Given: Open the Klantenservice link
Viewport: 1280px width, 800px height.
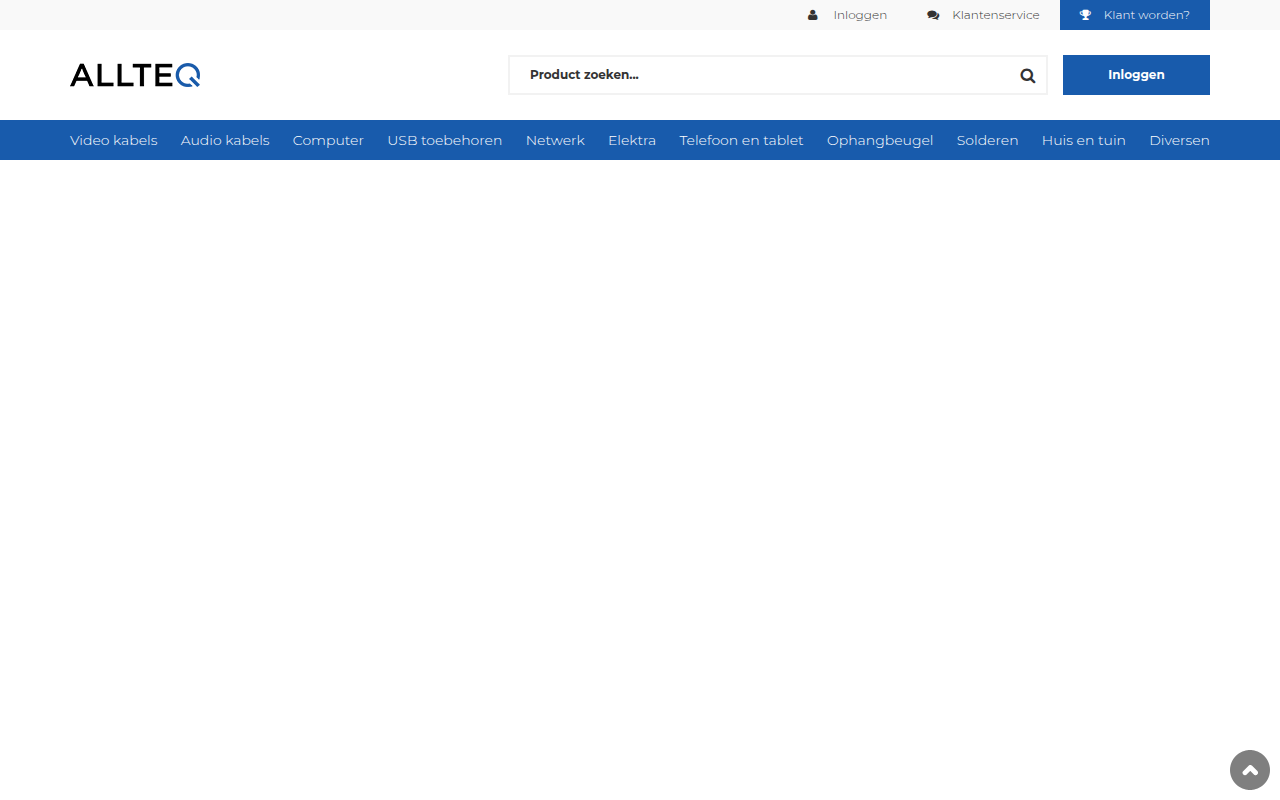Looking at the screenshot, I should click(996, 15).
